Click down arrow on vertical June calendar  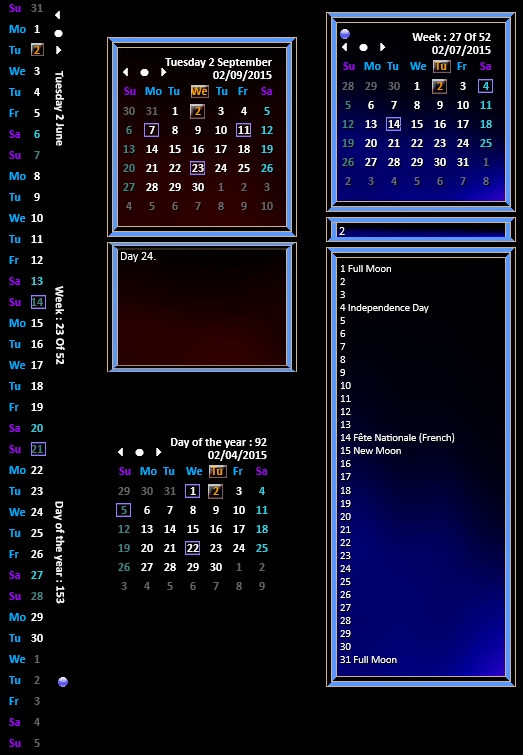(x=58, y=50)
